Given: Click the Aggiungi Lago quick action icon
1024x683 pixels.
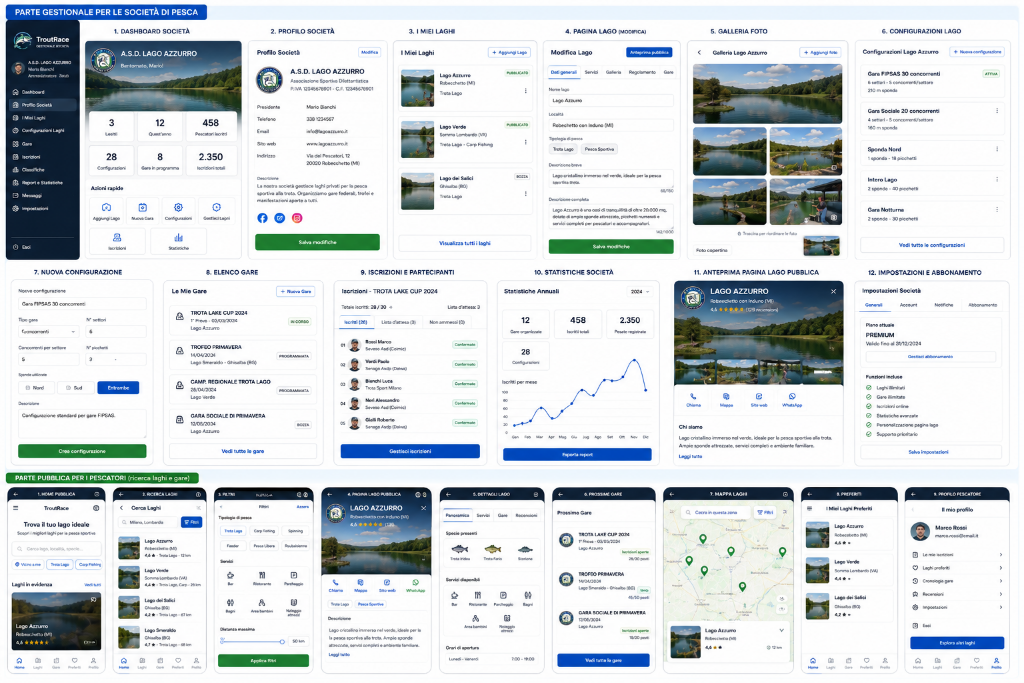Looking at the screenshot, I should tap(106, 207).
